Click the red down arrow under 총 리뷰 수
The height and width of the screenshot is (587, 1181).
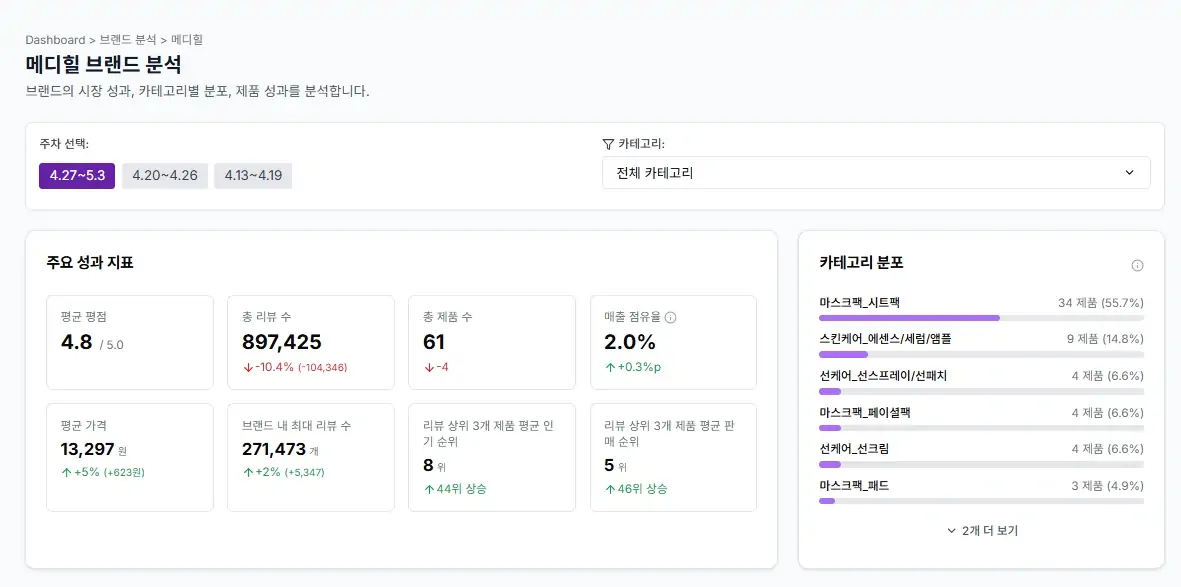click(247, 367)
